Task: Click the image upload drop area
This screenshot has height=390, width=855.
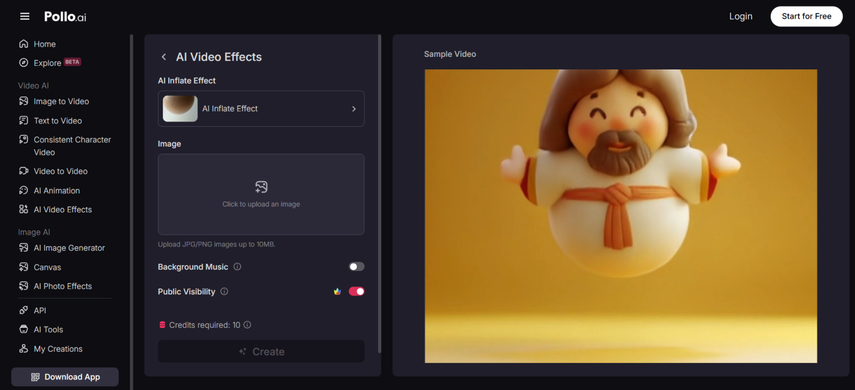Action: coord(261,194)
